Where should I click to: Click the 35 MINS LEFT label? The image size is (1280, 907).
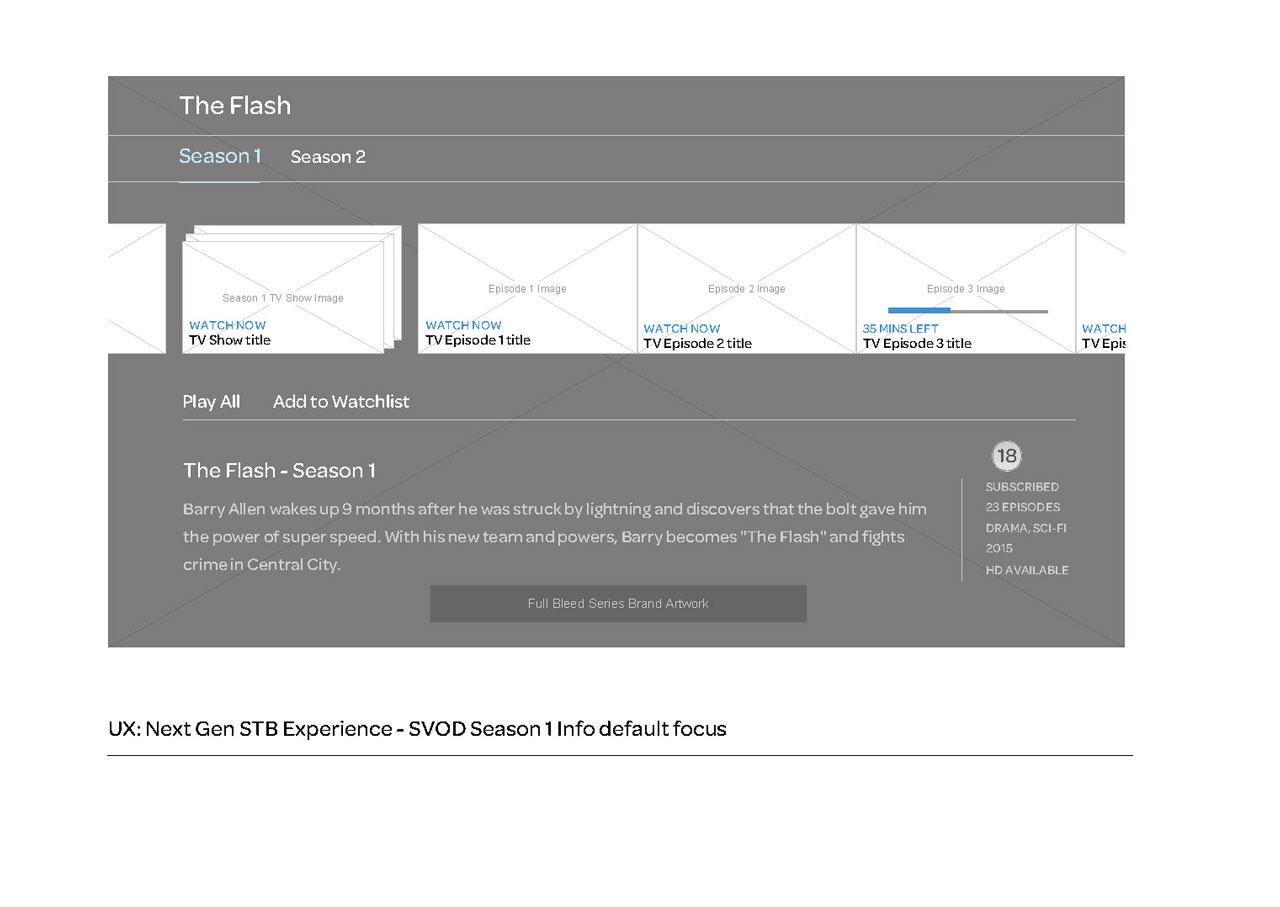click(900, 328)
